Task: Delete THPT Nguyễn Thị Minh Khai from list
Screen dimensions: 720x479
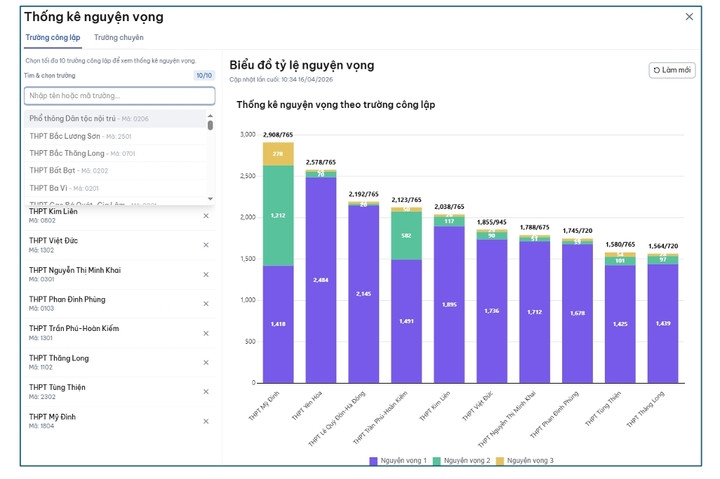Action: click(206, 274)
